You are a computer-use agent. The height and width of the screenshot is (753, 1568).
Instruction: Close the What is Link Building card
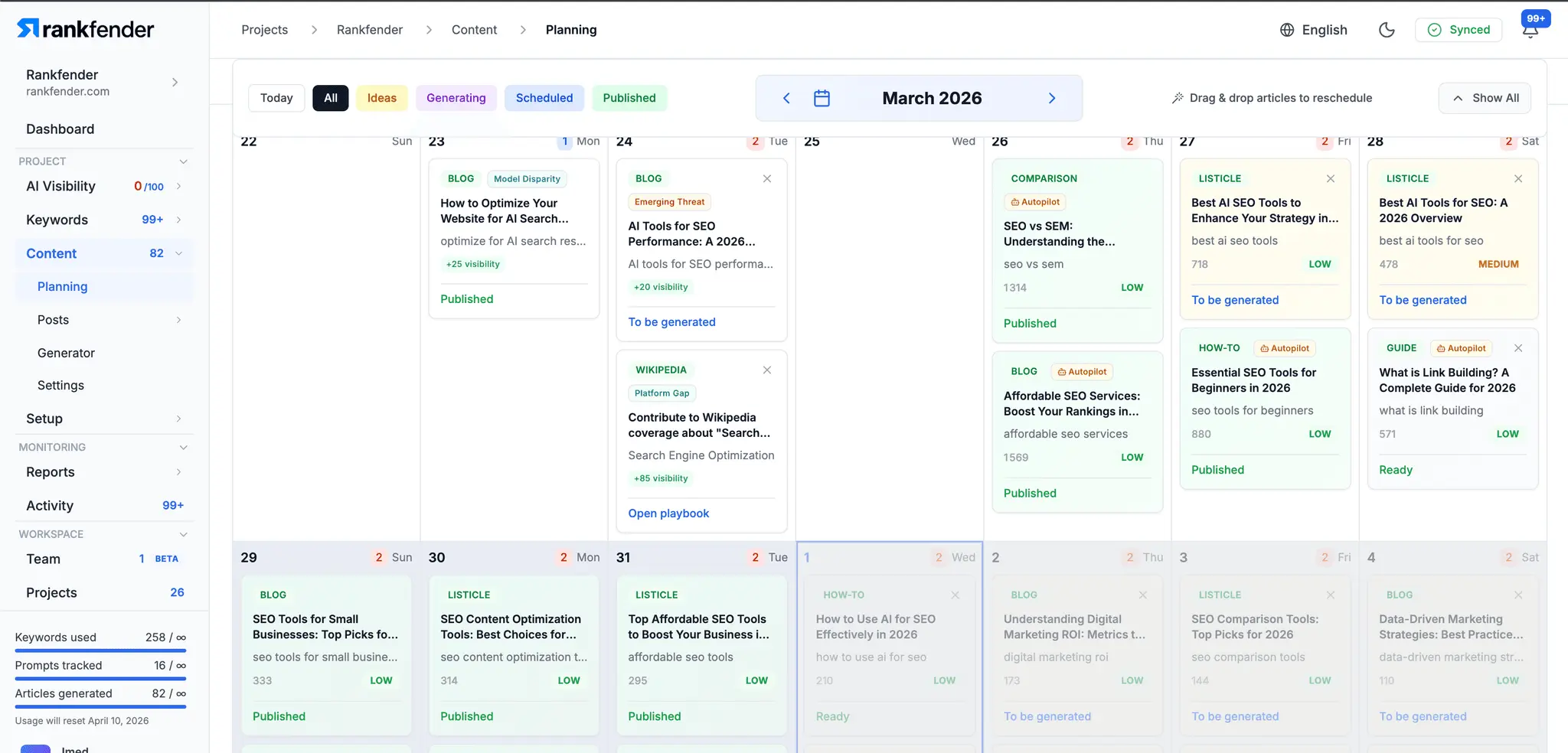pyautogui.click(x=1518, y=348)
